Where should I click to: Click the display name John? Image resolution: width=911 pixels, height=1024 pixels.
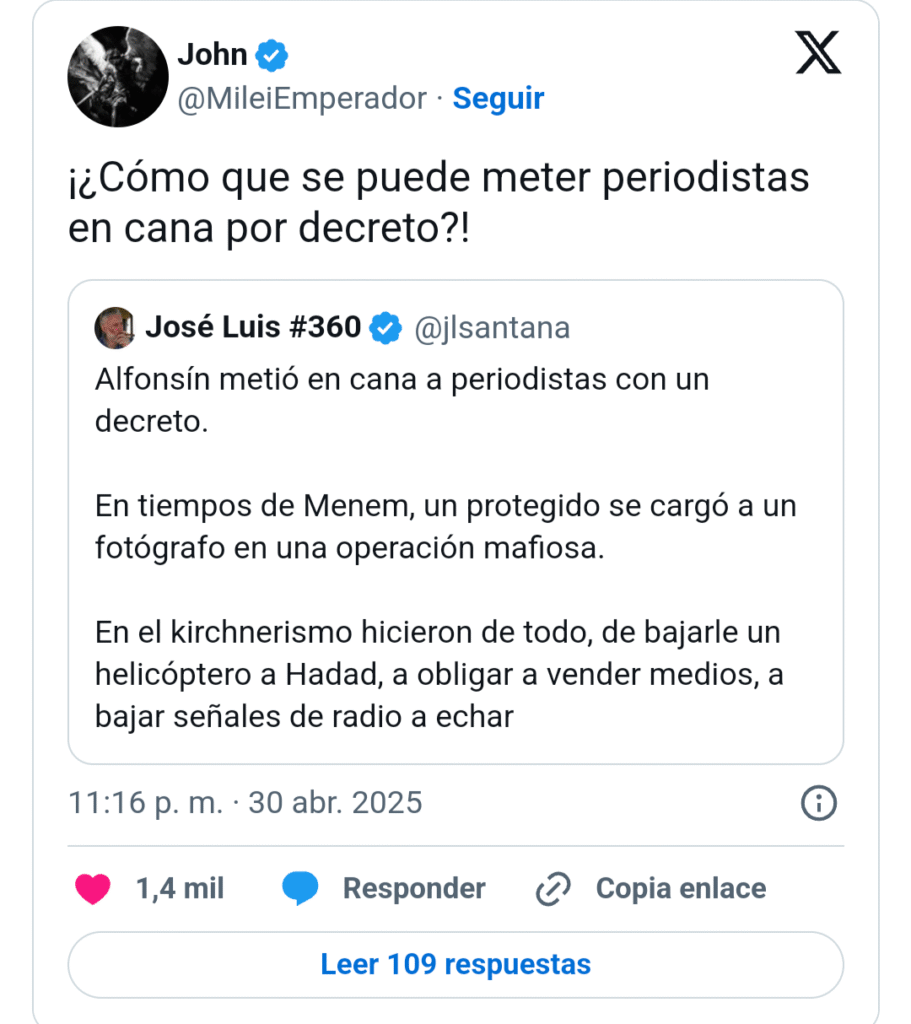[x=211, y=56]
